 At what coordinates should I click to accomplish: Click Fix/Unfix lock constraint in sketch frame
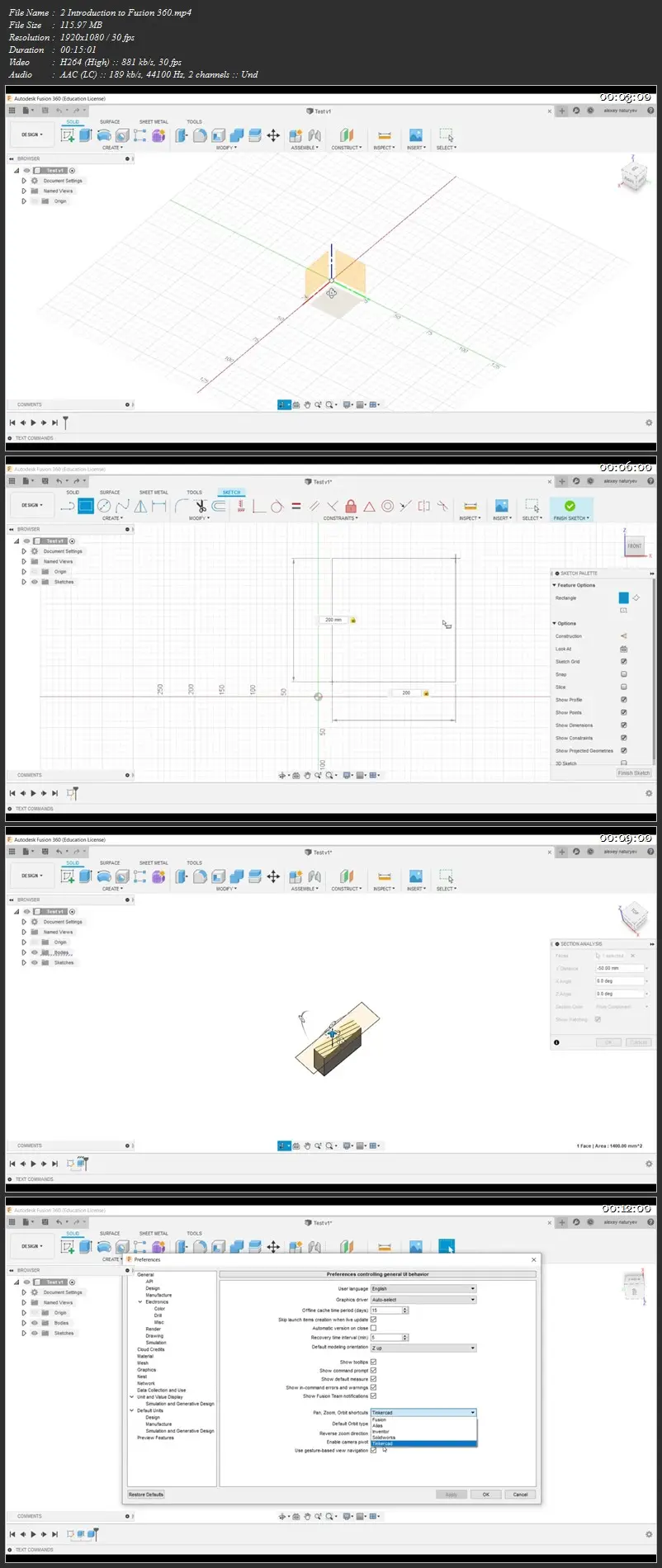[351, 506]
